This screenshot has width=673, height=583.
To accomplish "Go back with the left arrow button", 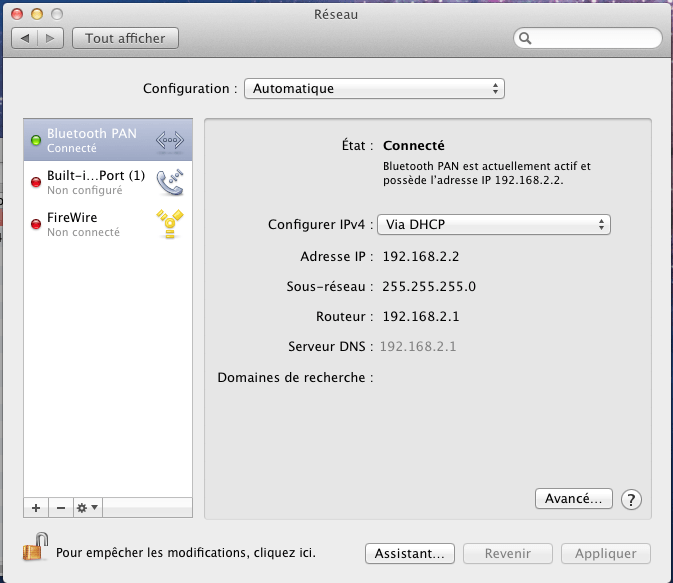I will (x=25, y=39).
